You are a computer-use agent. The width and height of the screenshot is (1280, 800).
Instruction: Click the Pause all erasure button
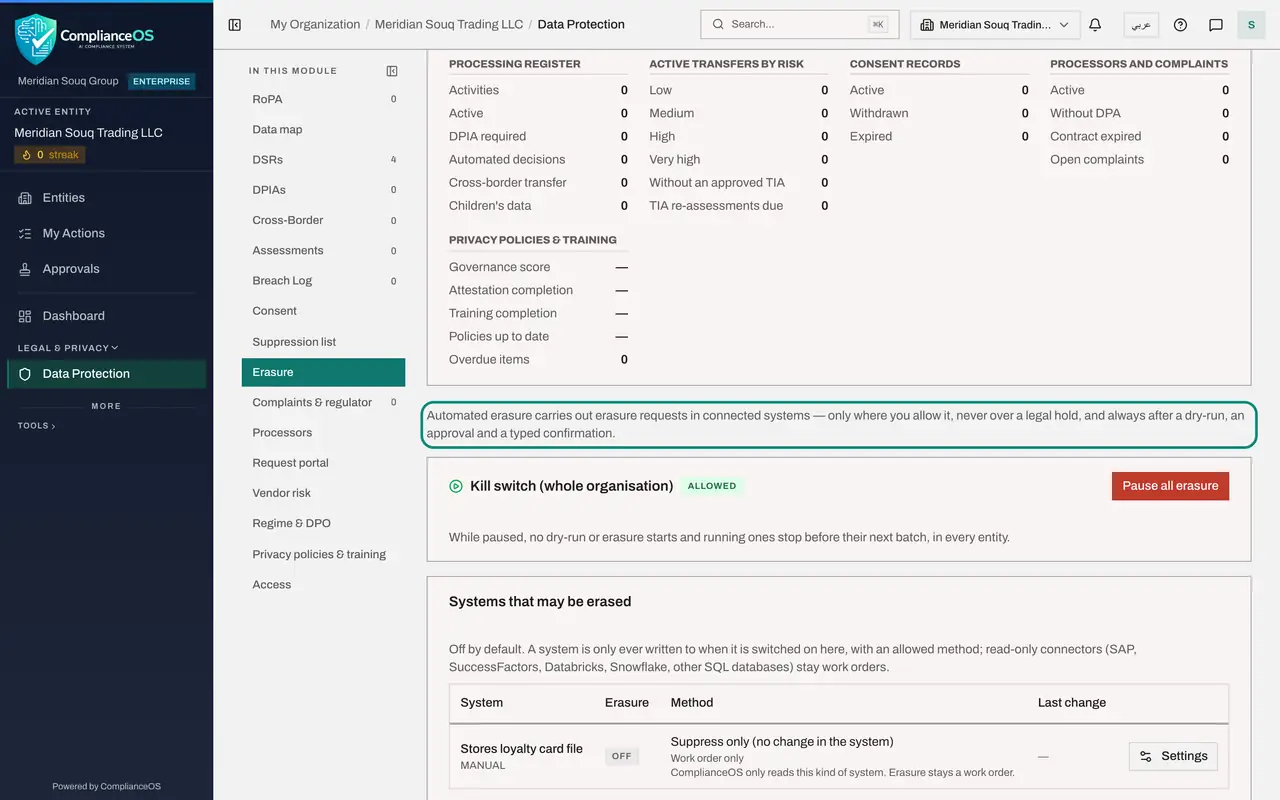click(1170, 486)
